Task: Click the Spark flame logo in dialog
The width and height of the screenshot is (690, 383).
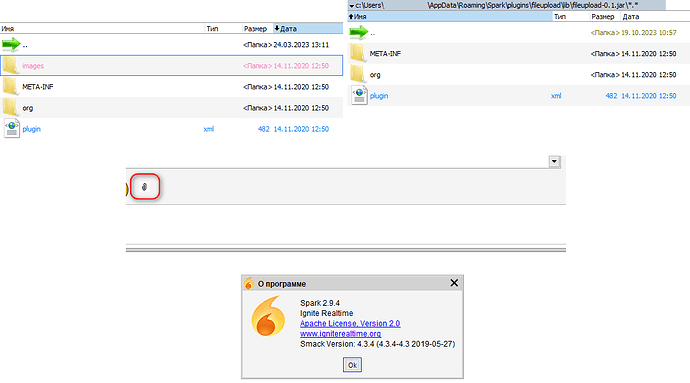Action: (x=268, y=317)
